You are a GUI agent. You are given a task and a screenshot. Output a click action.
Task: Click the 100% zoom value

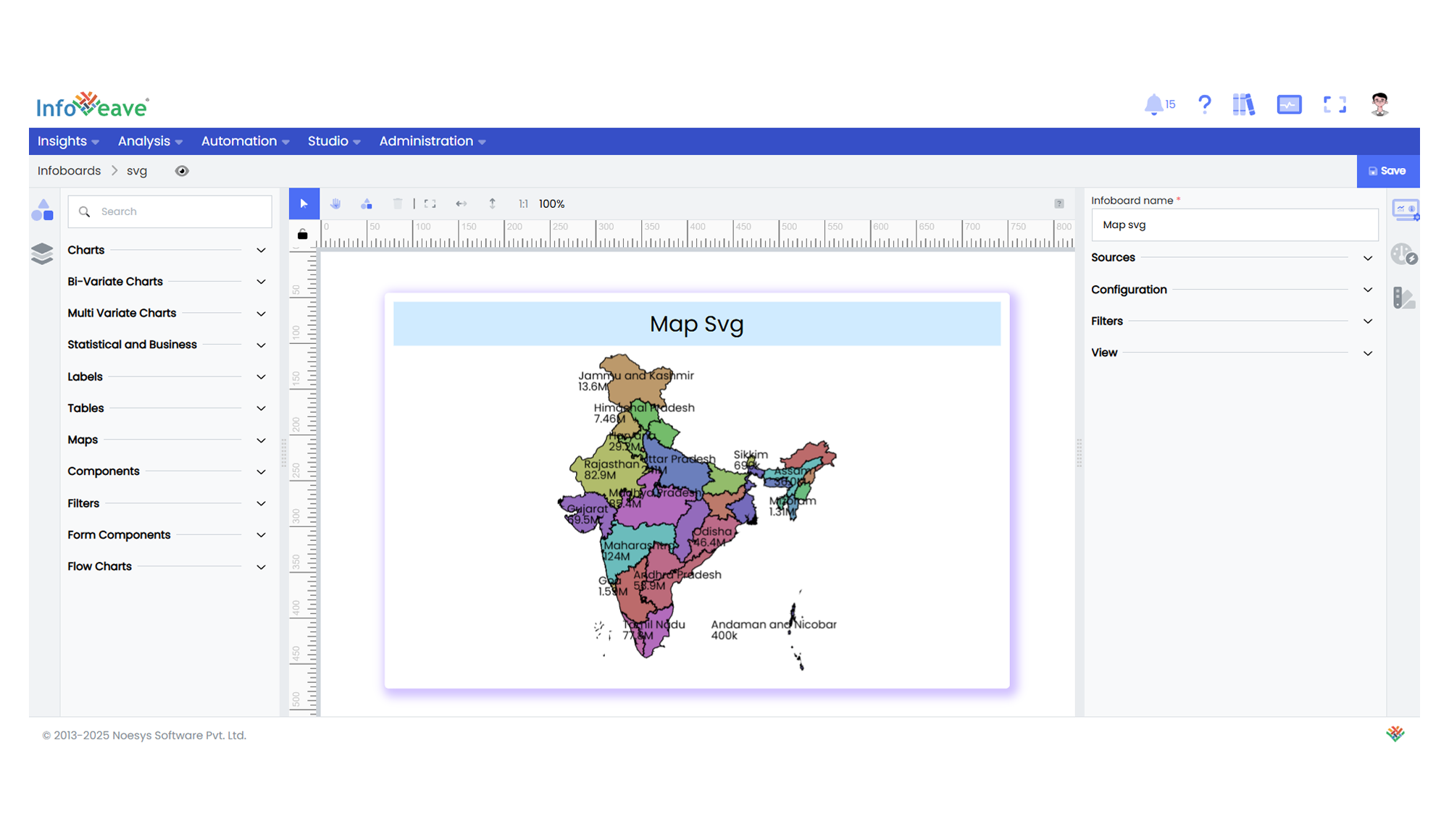[x=551, y=204]
